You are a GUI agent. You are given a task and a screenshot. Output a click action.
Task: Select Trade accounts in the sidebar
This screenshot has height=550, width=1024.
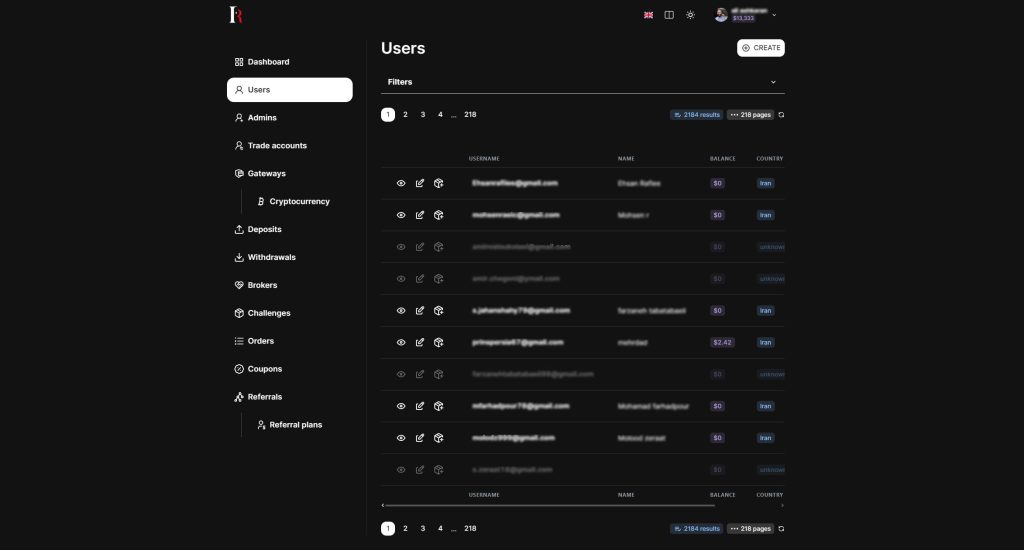pyautogui.click(x=276, y=146)
